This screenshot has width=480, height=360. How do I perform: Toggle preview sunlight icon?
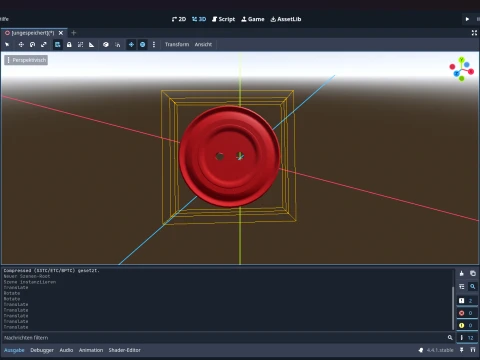pos(131,44)
